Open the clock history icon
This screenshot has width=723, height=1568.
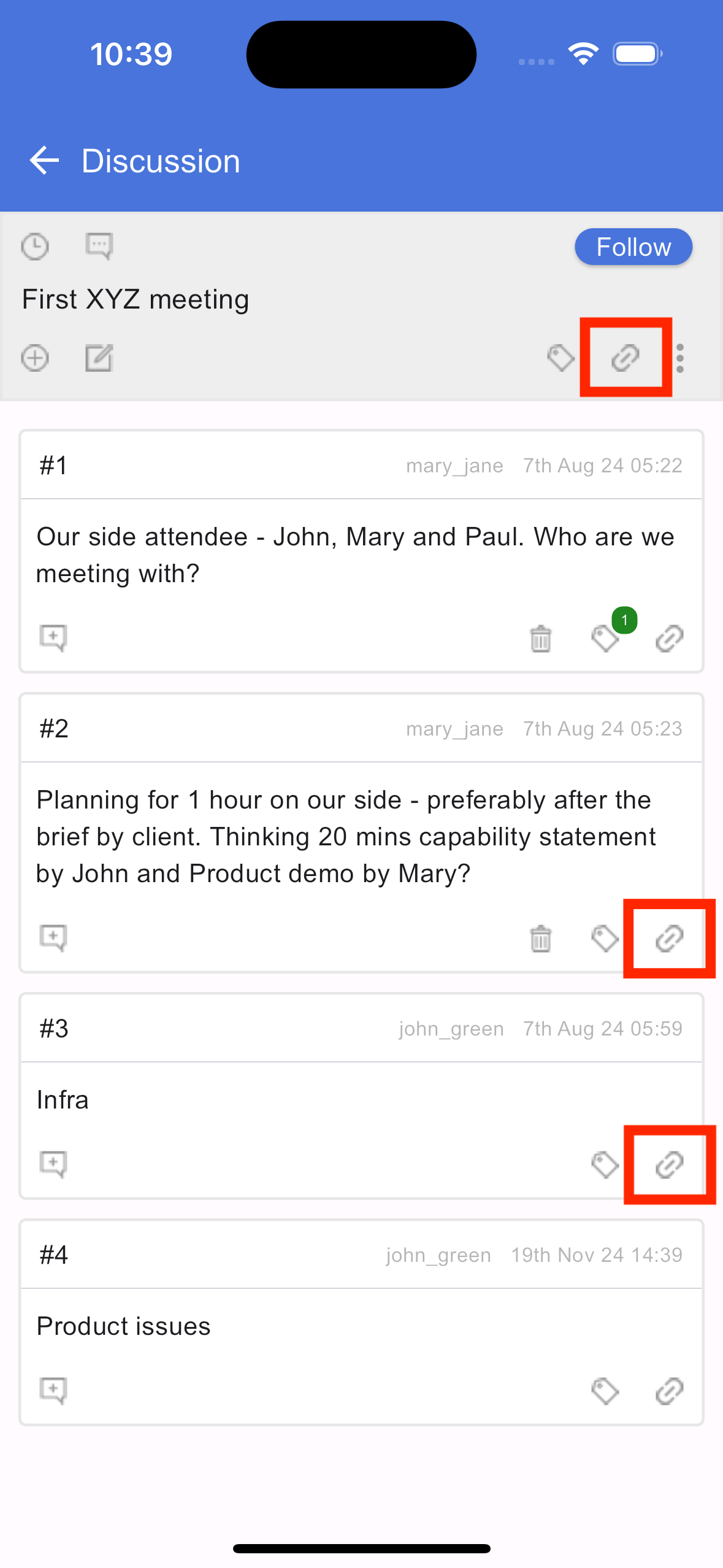pos(35,247)
